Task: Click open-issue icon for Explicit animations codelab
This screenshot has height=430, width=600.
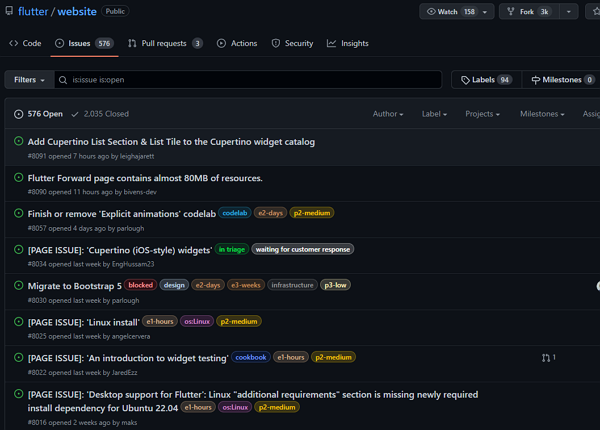Action: pyautogui.click(x=18, y=213)
